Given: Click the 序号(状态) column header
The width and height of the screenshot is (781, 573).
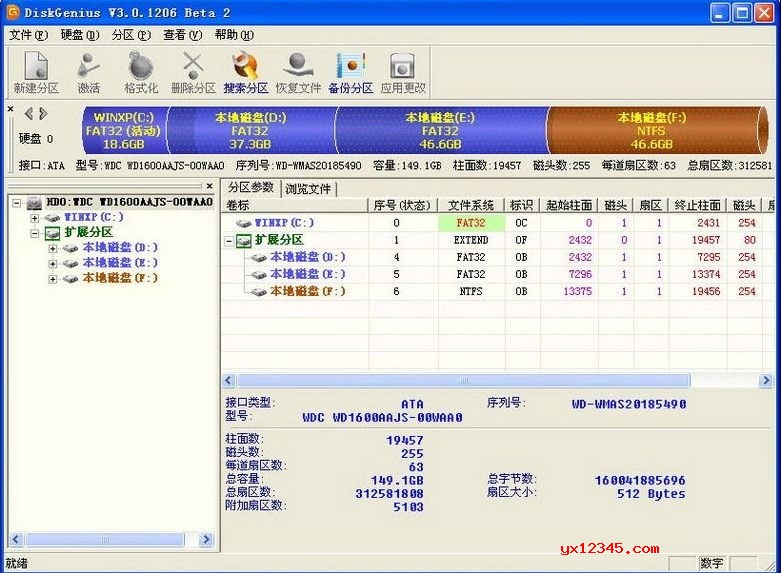Looking at the screenshot, I should pyautogui.click(x=403, y=205).
